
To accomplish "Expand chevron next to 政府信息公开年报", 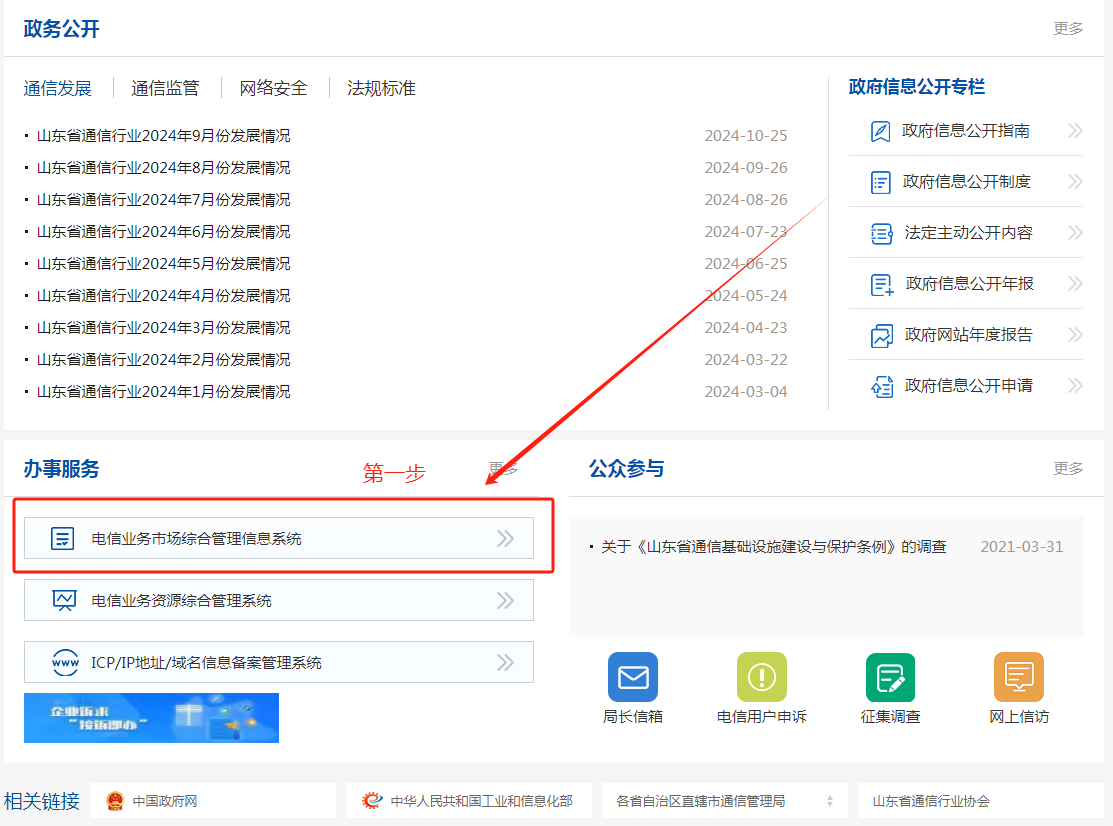I will (1075, 284).
